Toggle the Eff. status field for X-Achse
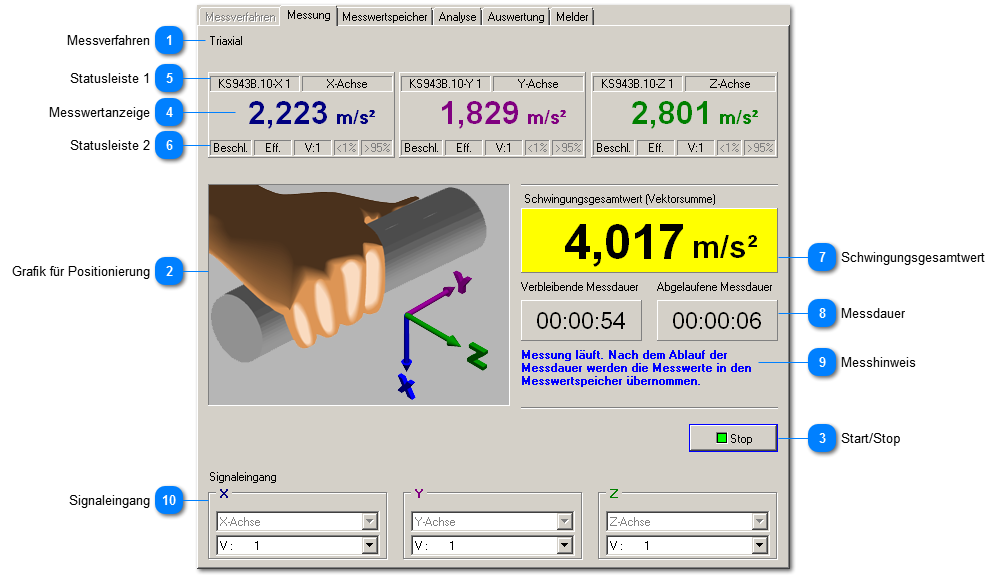This screenshot has height=578, width=1001. pos(272,148)
